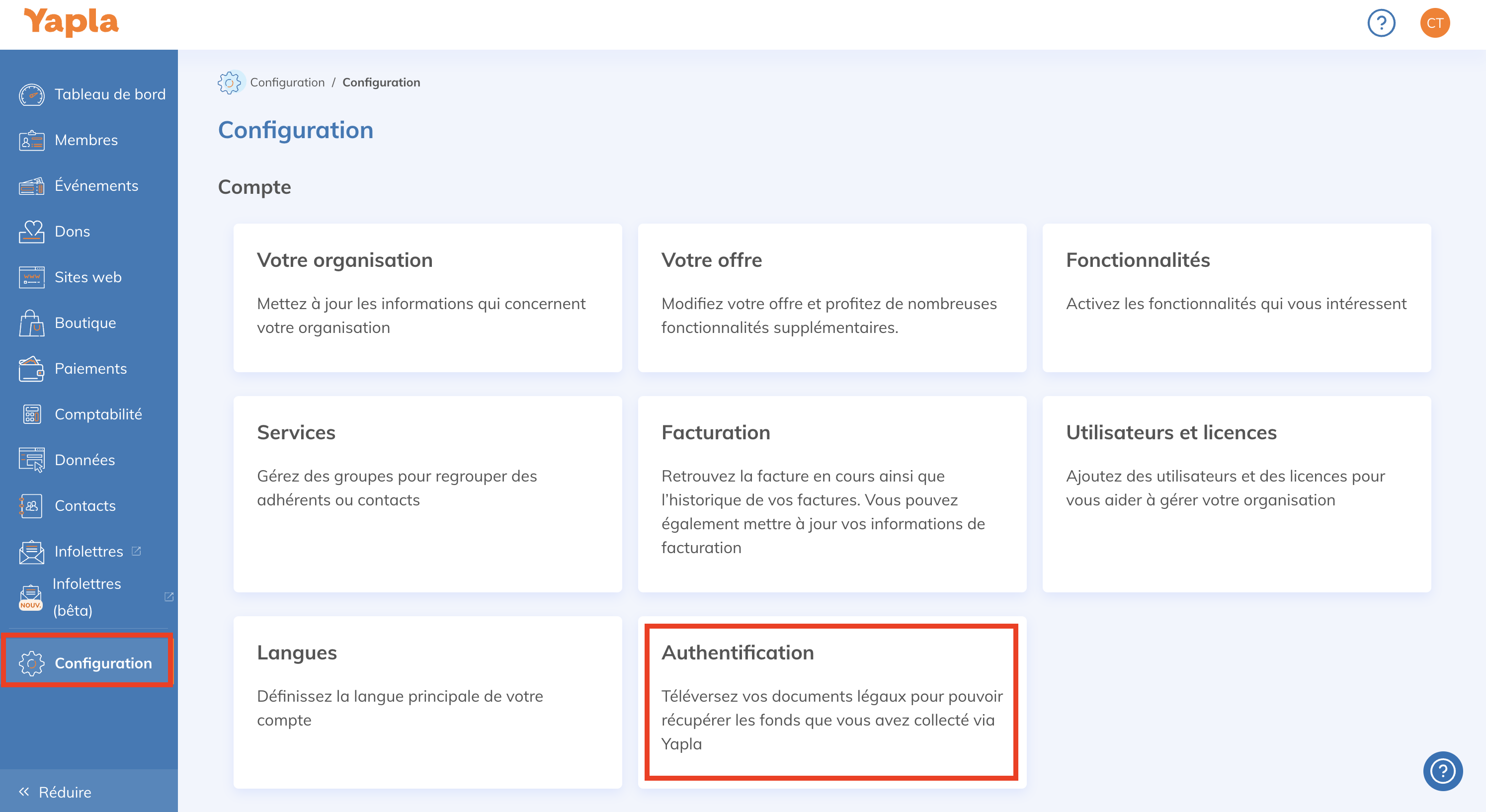
Task: Open the CT user avatar menu
Action: pos(1434,23)
